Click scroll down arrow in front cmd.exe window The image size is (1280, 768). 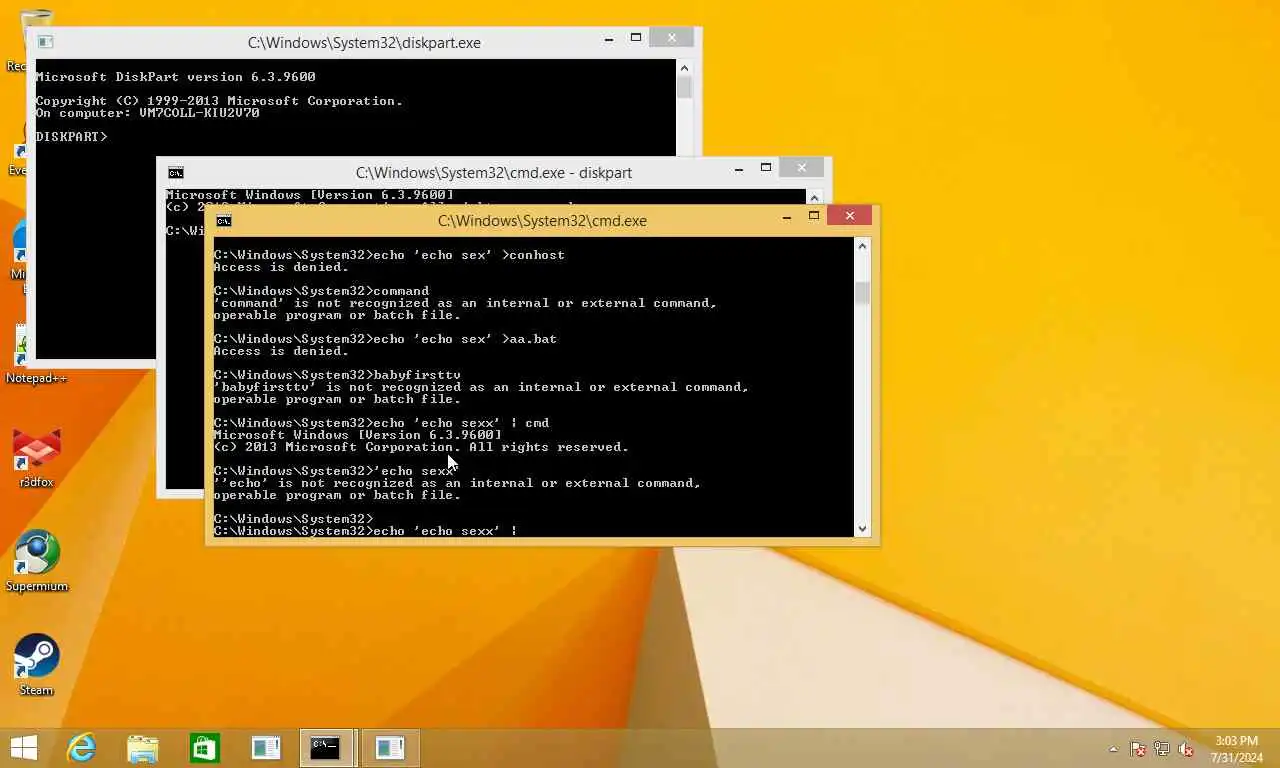coord(863,529)
